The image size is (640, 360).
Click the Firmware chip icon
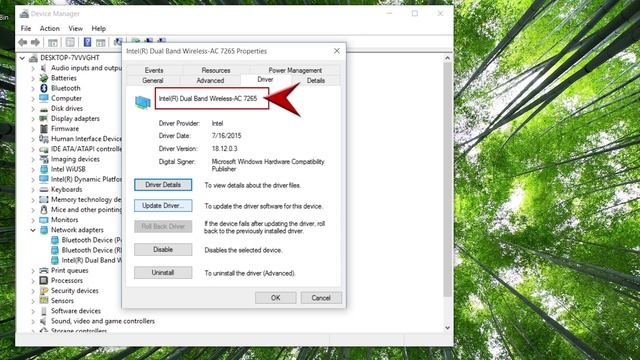tap(44, 129)
